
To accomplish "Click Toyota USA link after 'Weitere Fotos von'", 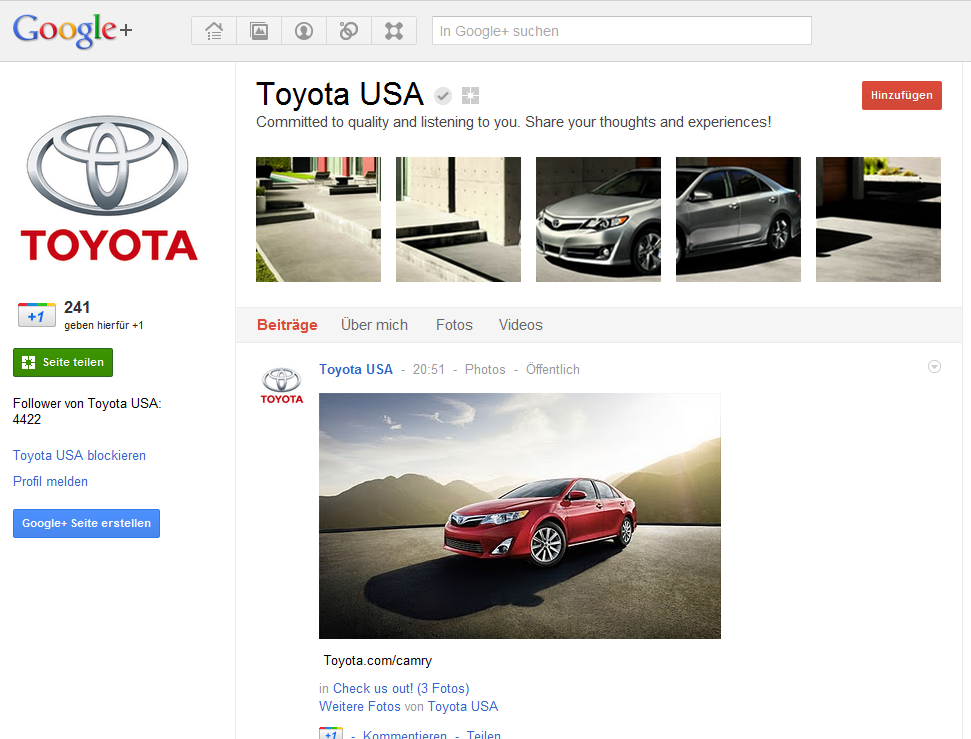I will (463, 706).
